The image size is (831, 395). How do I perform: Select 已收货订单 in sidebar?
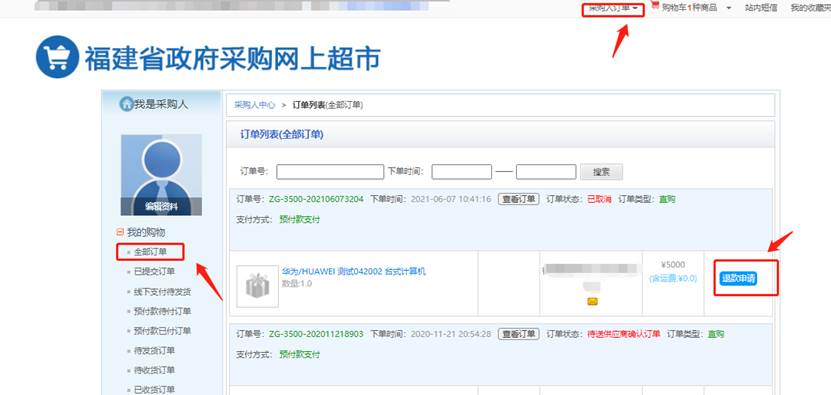tap(154, 390)
